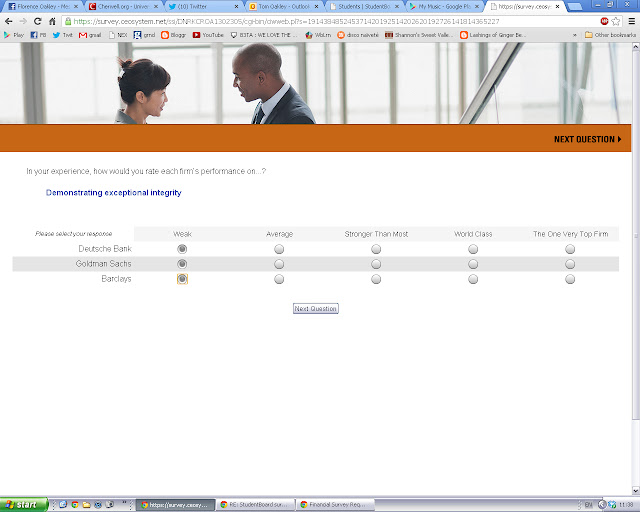Image resolution: width=640 pixels, height=512 pixels.
Task: Open the Shannon's Sweet Valley bookmark
Action: point(419,35)
